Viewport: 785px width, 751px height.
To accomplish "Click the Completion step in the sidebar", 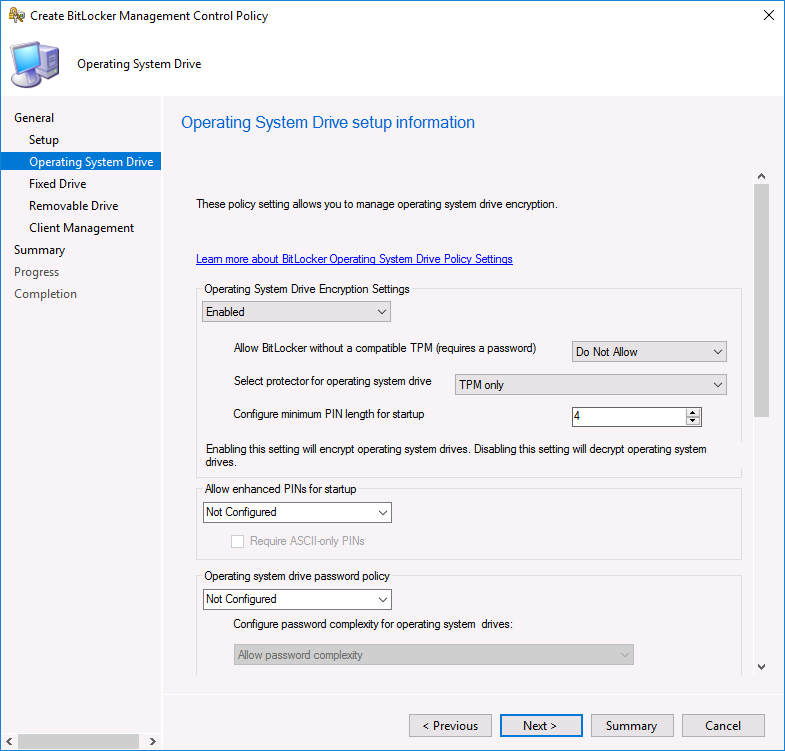I will 46,294.
